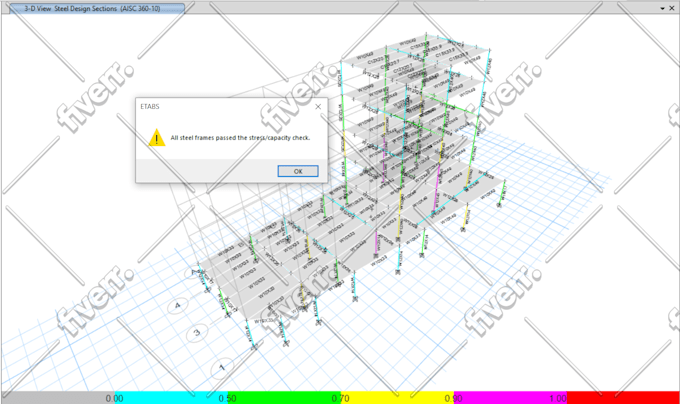Click the ETABS dialog title
The height and width of the screenshot is (404, 680).
pyautogui.click(x=150, y=106)
